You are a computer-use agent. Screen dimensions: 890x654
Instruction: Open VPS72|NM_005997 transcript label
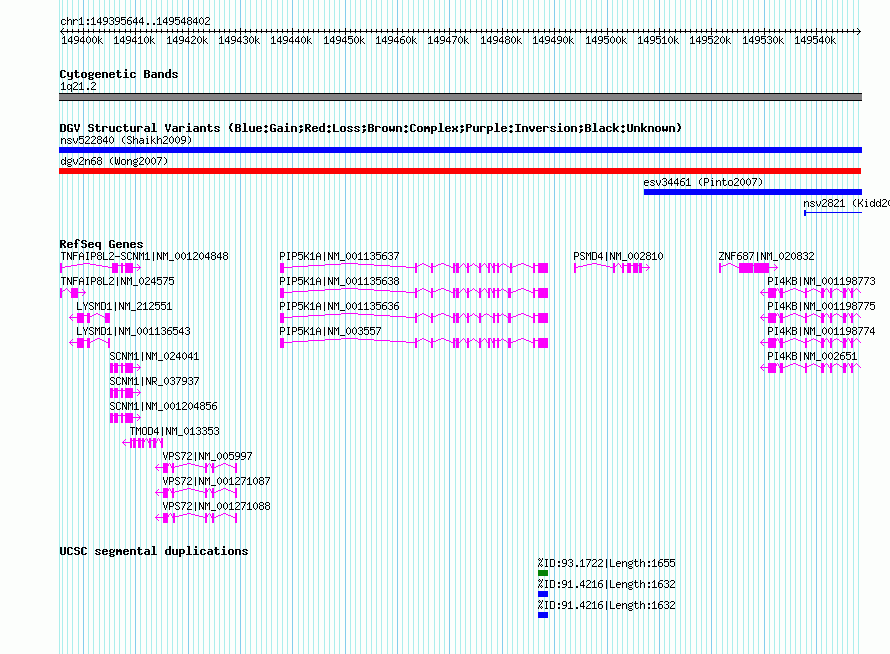click(208, 456)
